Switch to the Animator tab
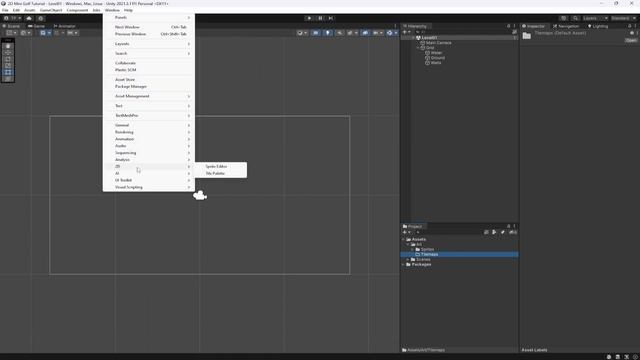Viewport: 640px width, 360px height. coord(64,26)
